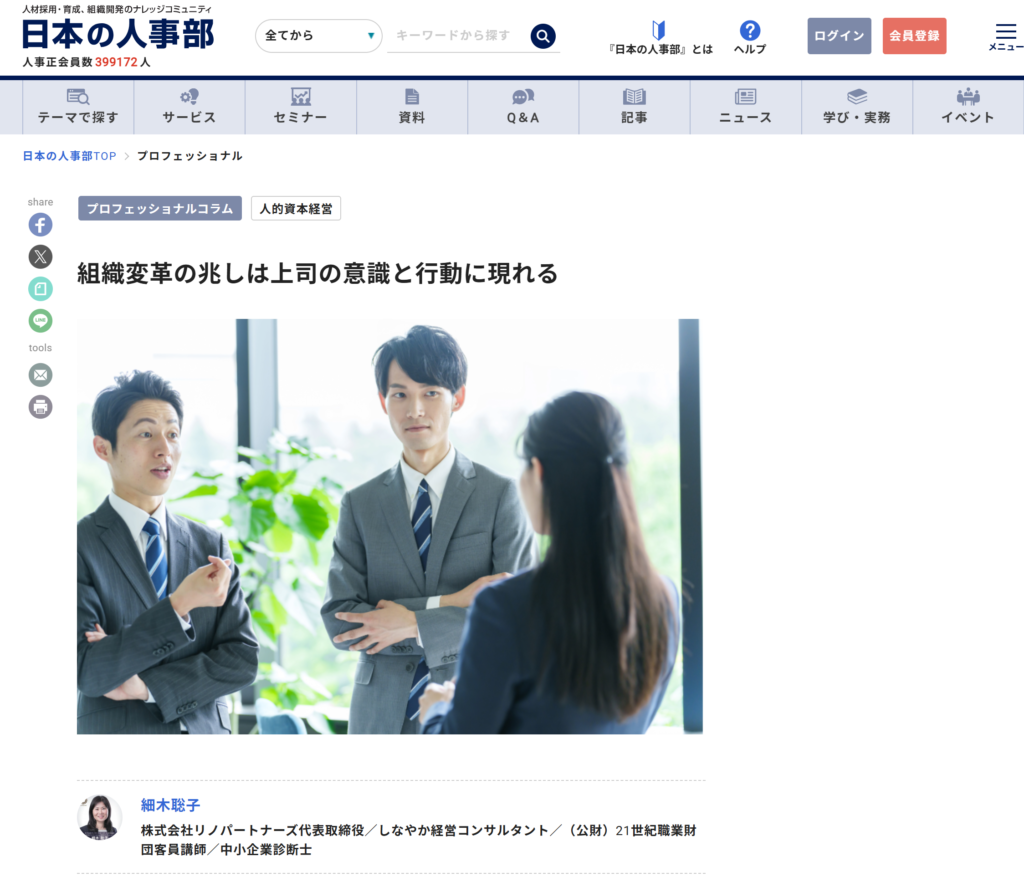Screen dimensions: 1024x877
Task: Share article on Facebook
Action: [40, 225]
